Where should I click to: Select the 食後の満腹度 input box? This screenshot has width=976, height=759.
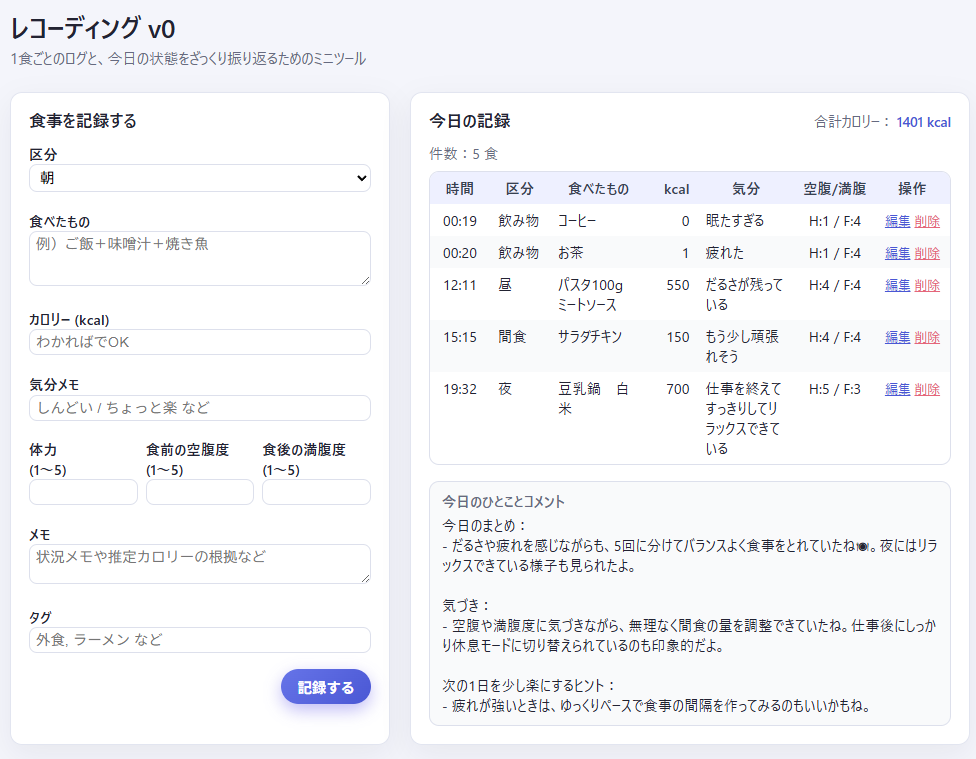pos(316,492)
